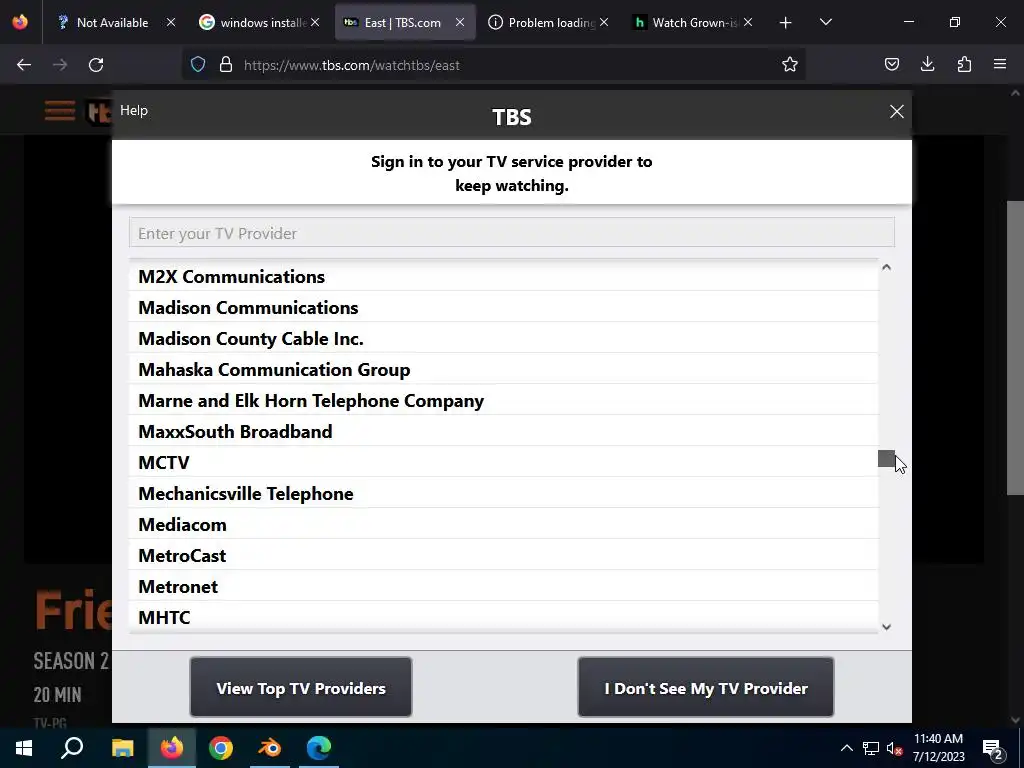Close the Watch Grown-ish tab
1024x768 pixels.
[748, 23]
